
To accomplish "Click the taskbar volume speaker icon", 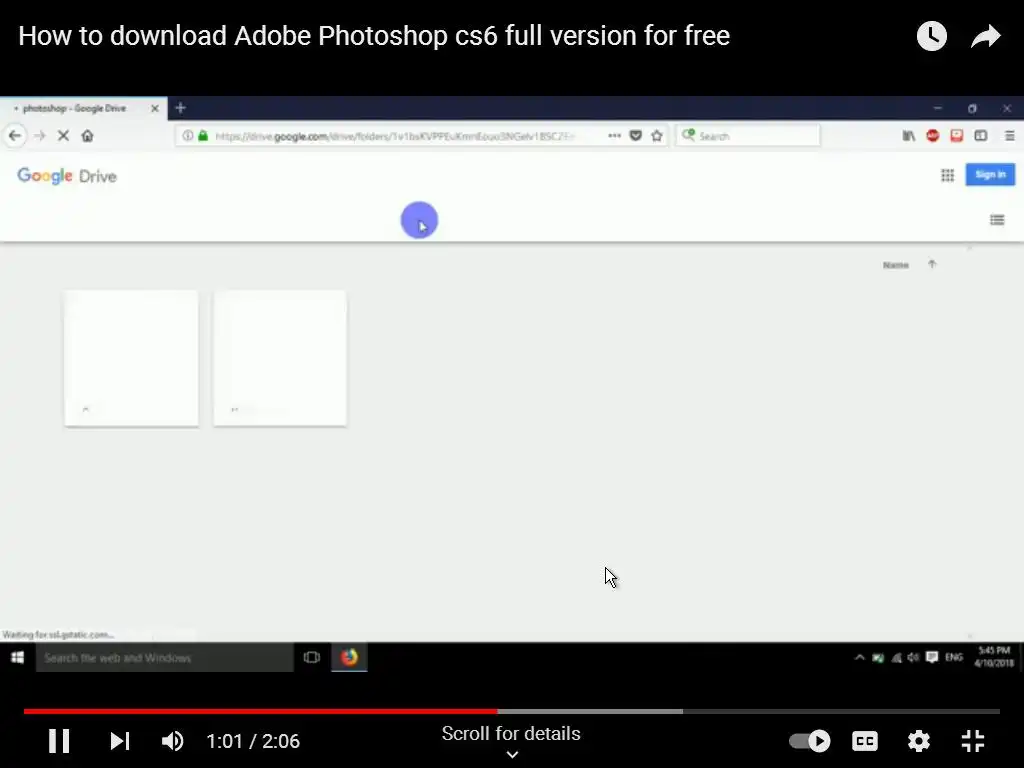I will [913, 658].
